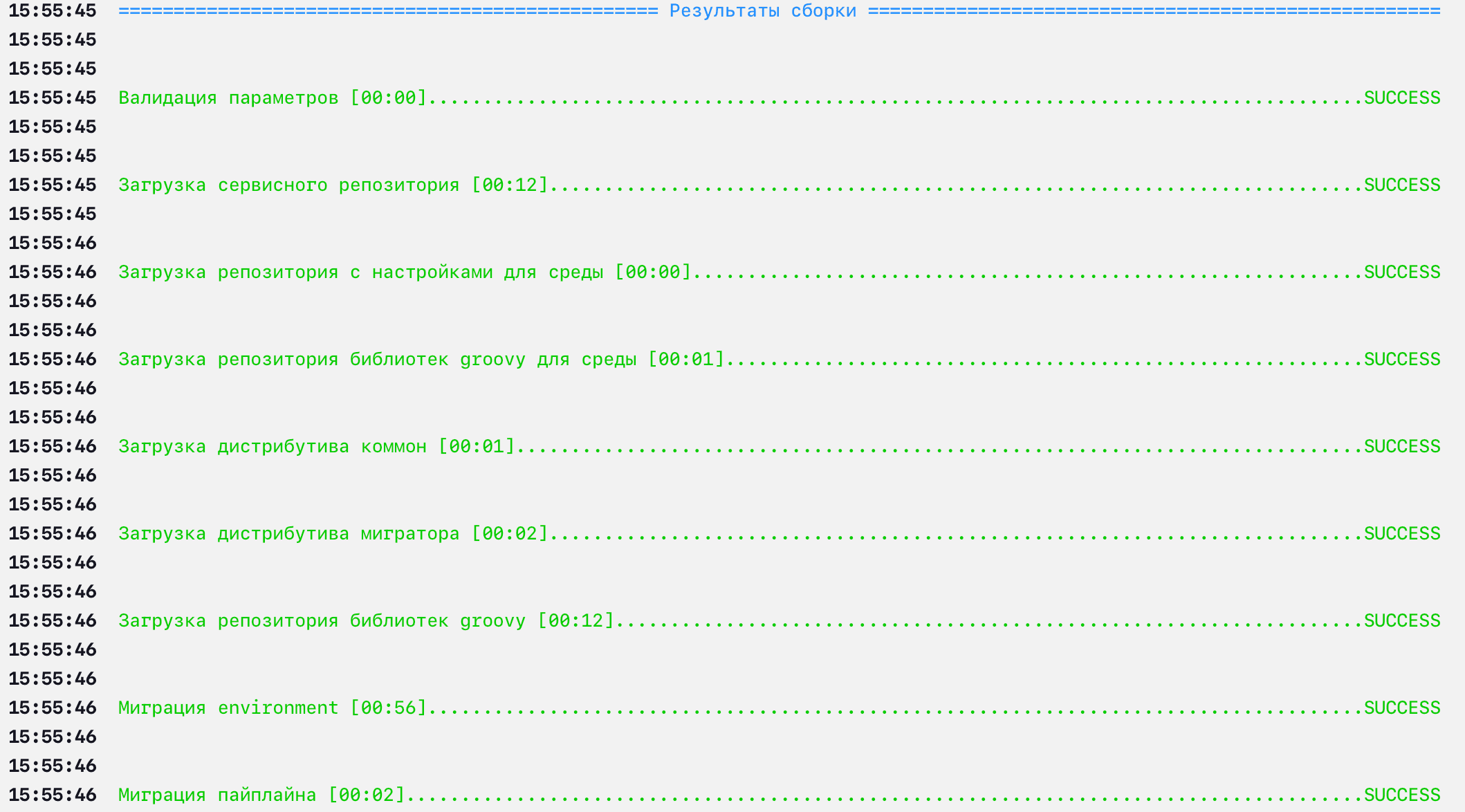The image size is (1465, 812).
Task: Click SUCCESS of библиотек groovy [00:12] line
Action: pyautogui.click(x=1401, y=620)
